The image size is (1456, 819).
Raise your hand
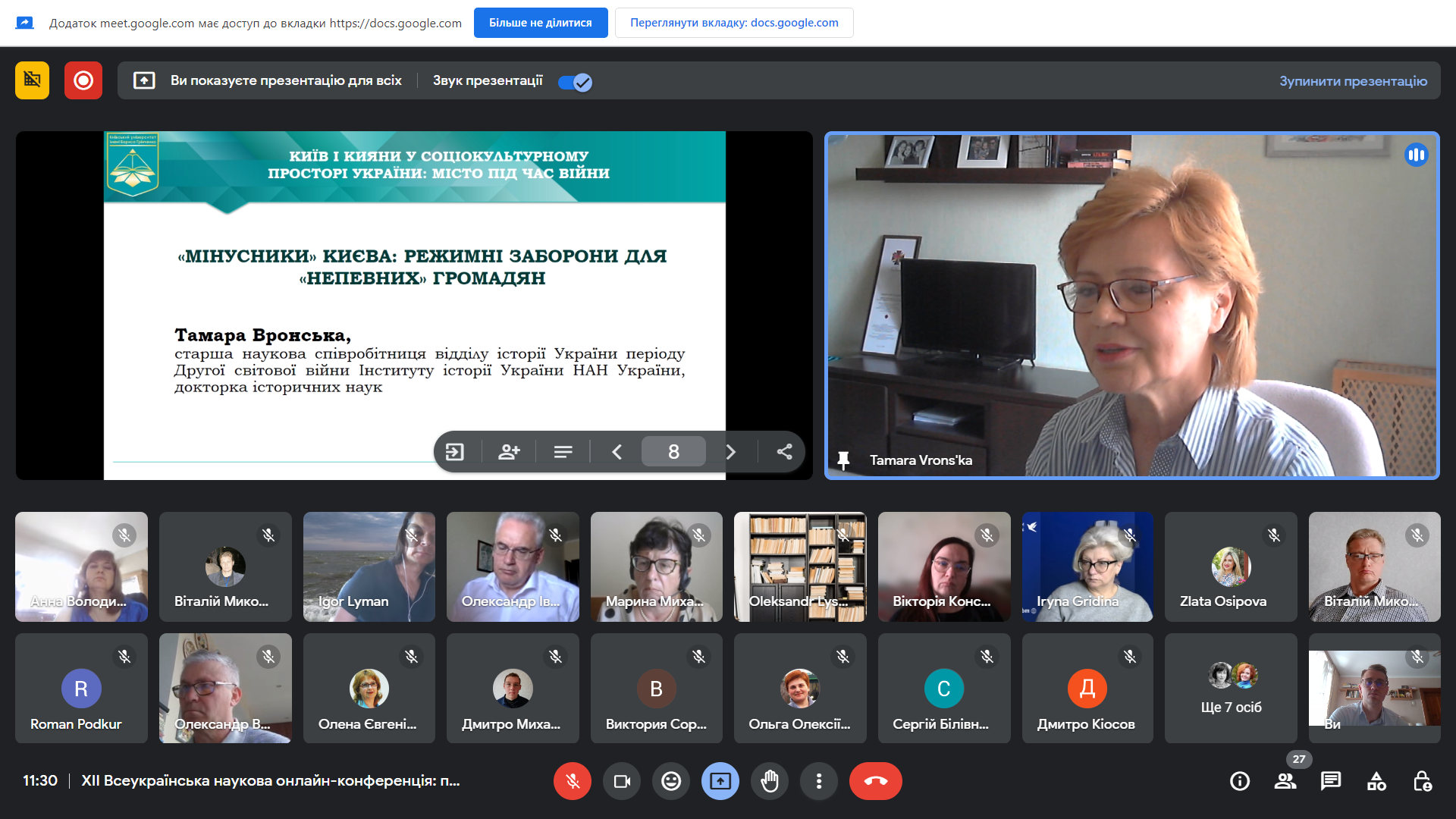click(x=770, y=781)
